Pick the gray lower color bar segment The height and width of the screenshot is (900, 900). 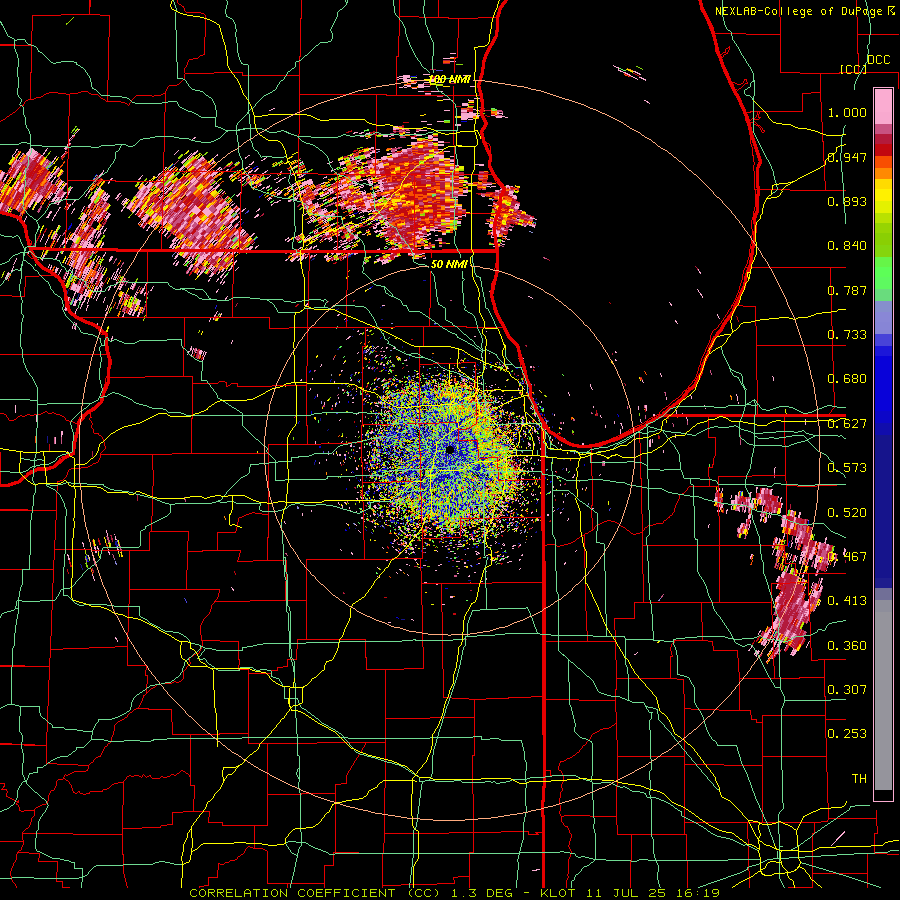883,695
